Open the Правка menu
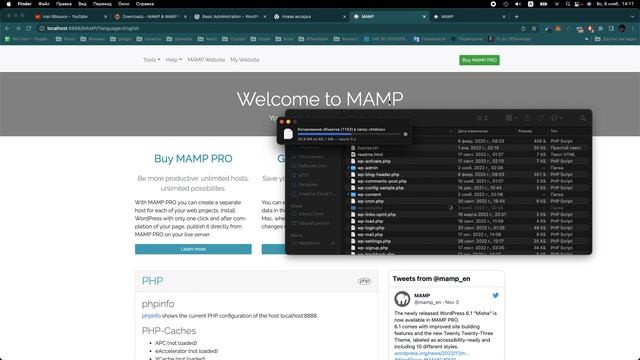Viewport: 640px width, 360px height. click(64, 4)
